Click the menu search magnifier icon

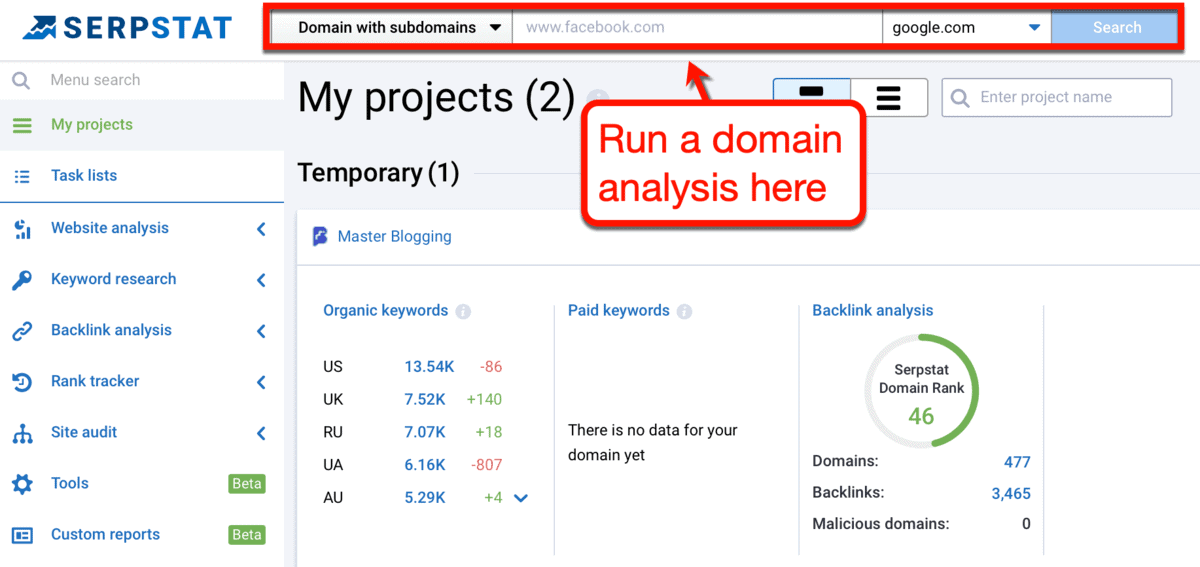(x=21, y=80)
